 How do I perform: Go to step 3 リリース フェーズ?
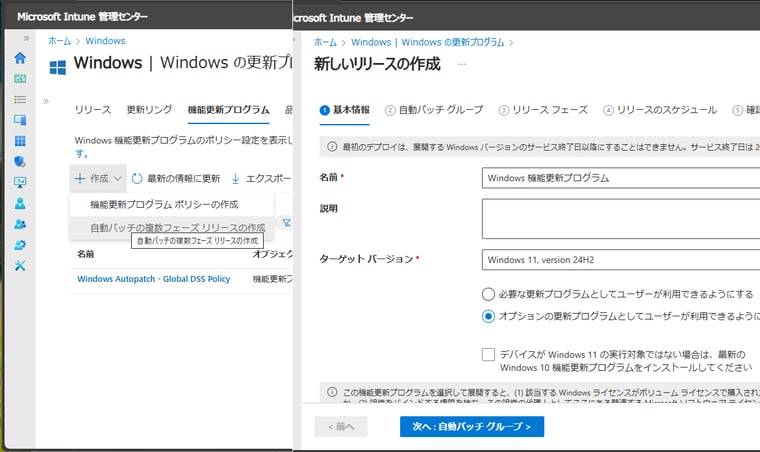[x=543, y=110]
